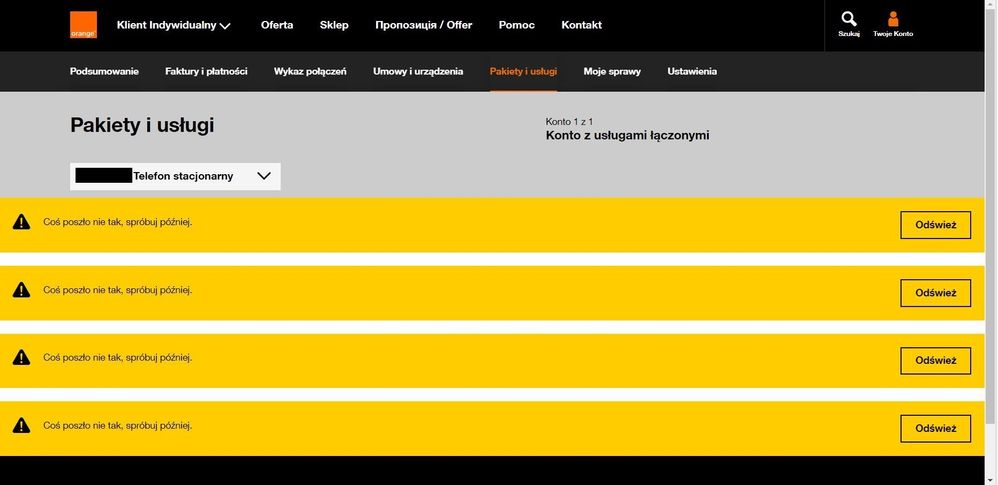Click warning icon in first error banner
Viewport: 998px width, 485px height.
coord(22,221)
